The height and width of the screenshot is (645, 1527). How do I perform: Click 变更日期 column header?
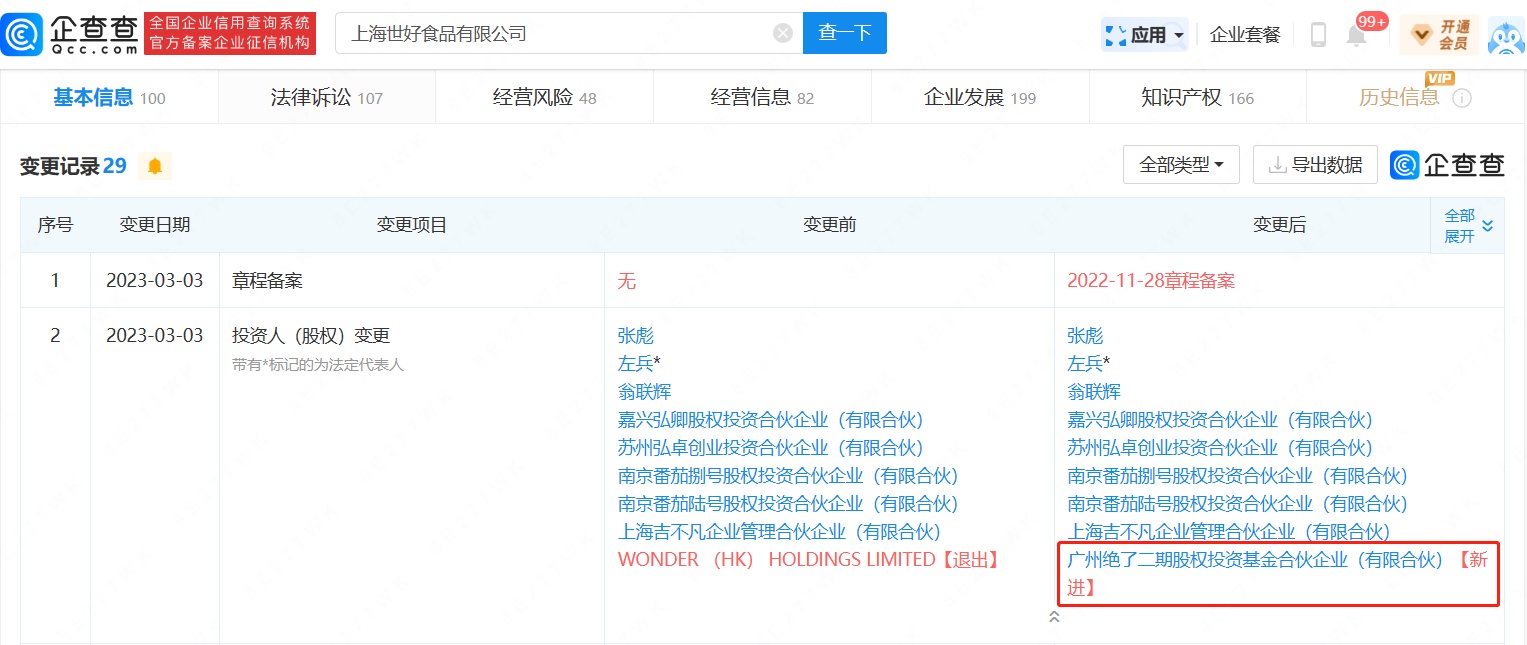click(x=155, y=225)
